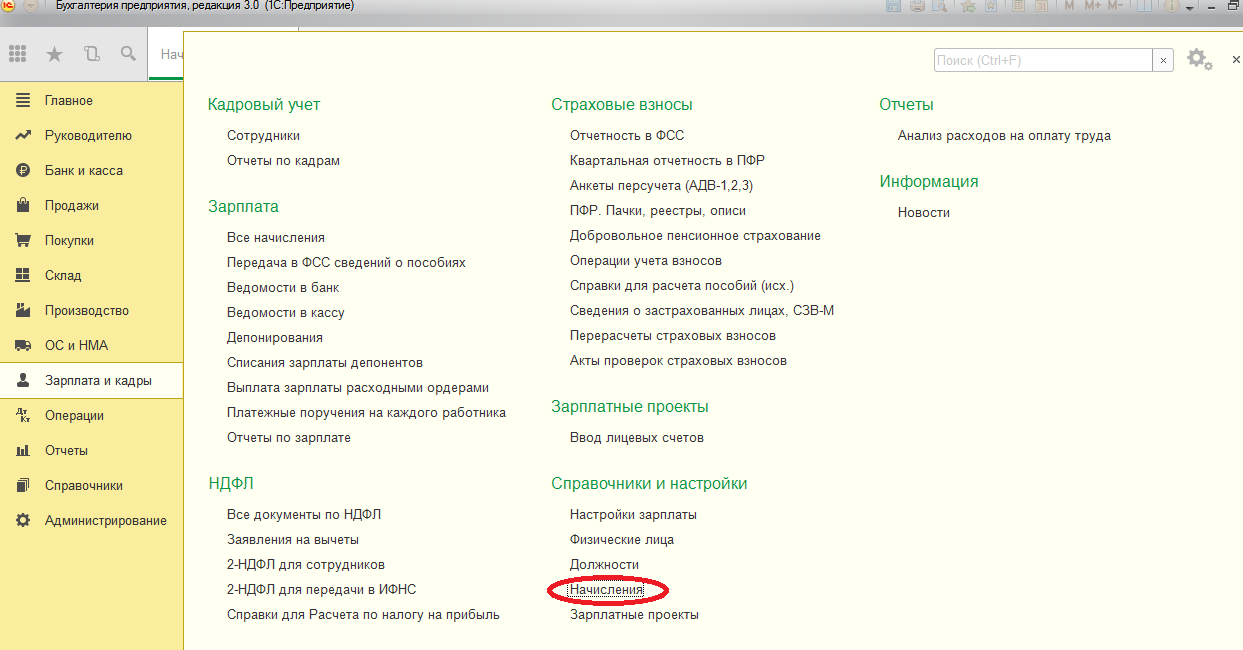Viewport: 1243px width, 650px height.
Task: Open Анализ расходов на оплату труда
Action: [x=1004, y=136]
